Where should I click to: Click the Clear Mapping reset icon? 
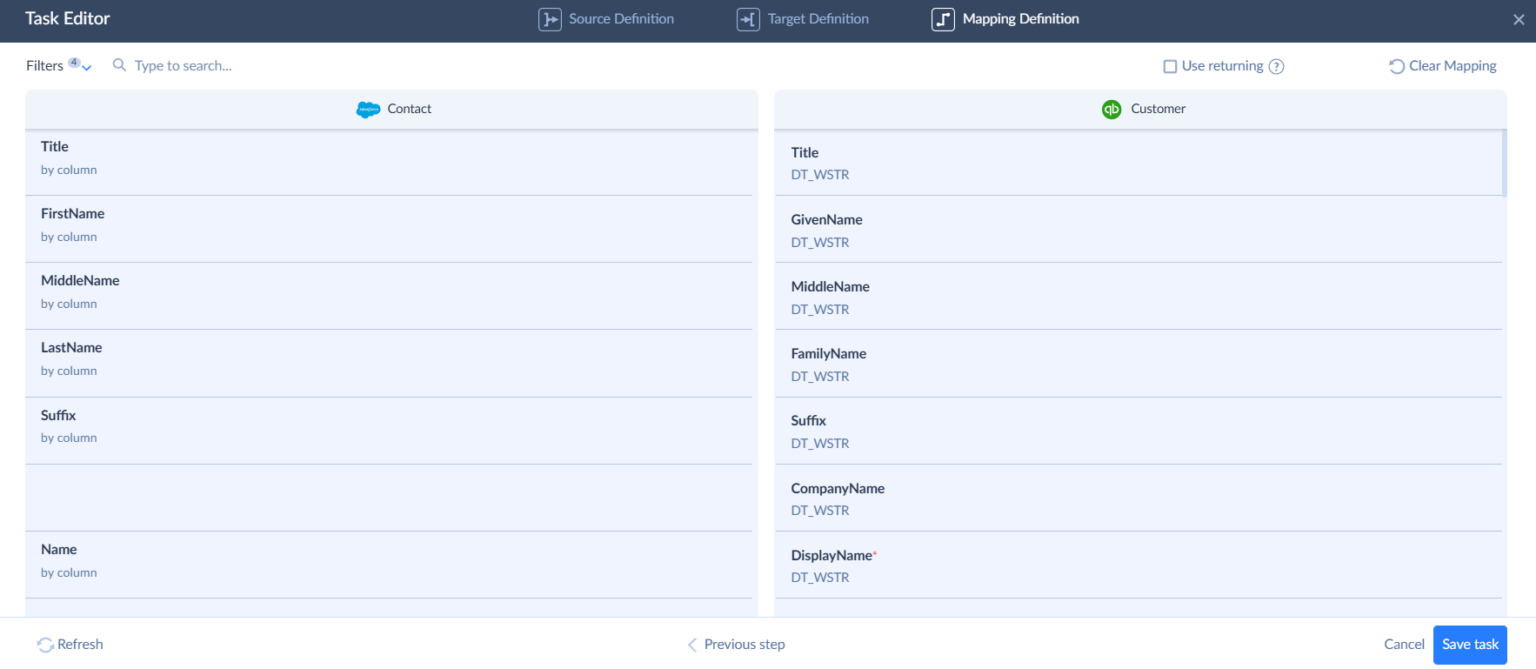[x=1396, y=66]
